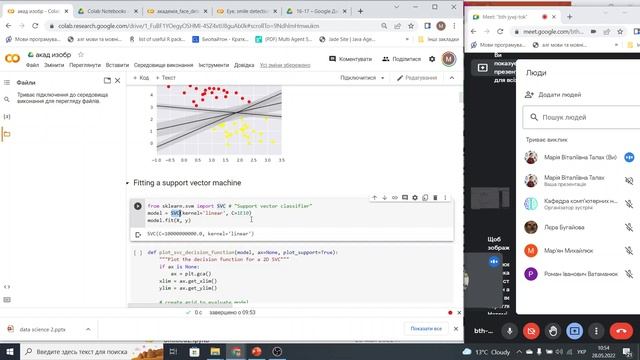Open Meet more options three dots
640x360 pixels.
(x=596, y=331)
